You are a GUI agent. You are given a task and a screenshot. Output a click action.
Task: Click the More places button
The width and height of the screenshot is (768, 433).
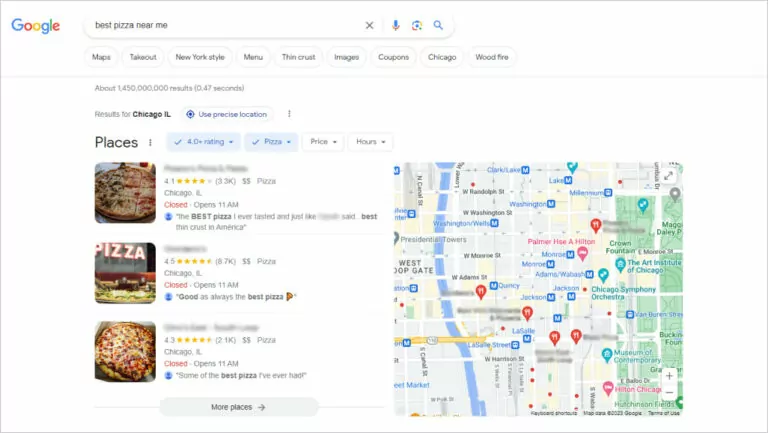tap(238, 407)
